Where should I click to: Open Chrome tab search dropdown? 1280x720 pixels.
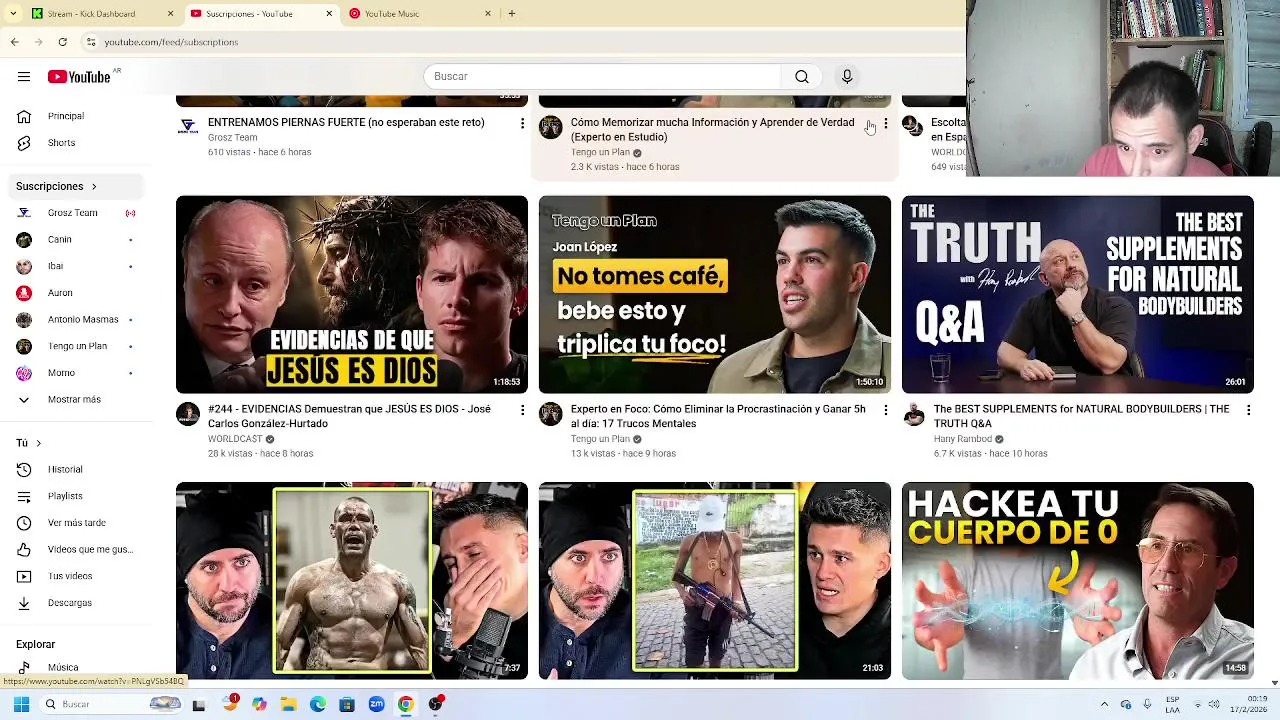(x=13, y=14)
